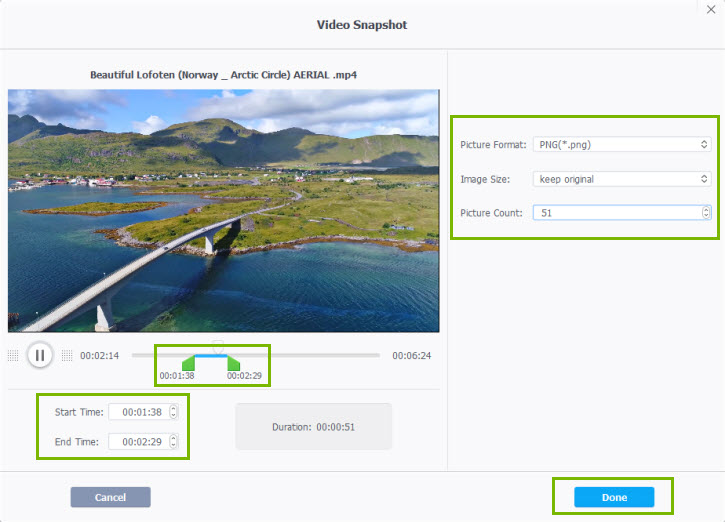The image size is (725, 522).
Task: Click the End Time stepper arrows
Action: coord(173,441)
